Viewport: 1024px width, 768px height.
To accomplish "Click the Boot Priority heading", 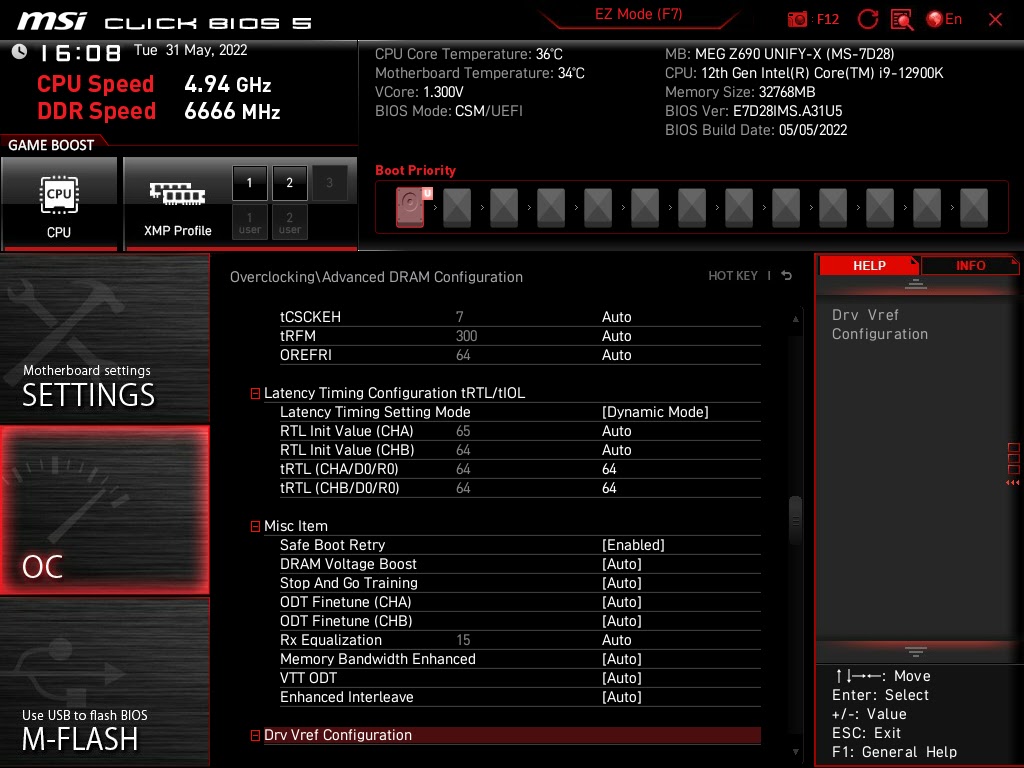I will click(415, 170).
